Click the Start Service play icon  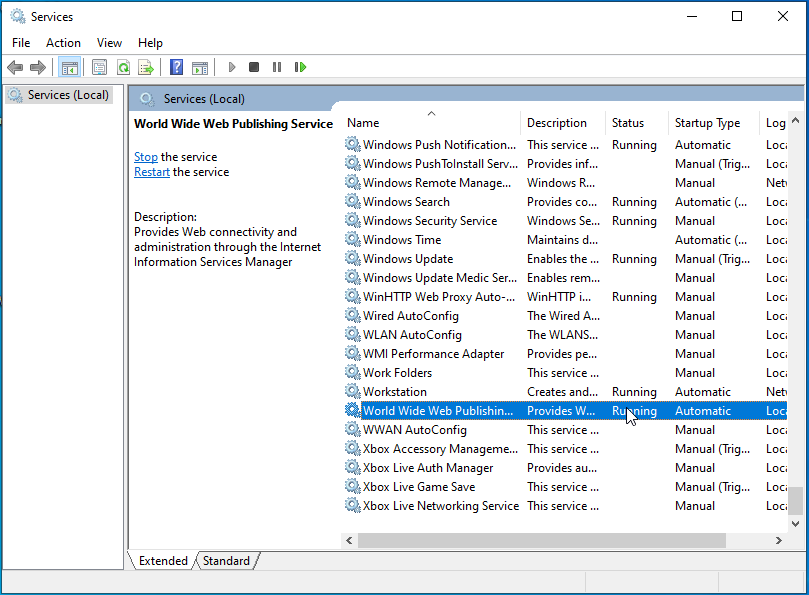[x=232, y=67]
